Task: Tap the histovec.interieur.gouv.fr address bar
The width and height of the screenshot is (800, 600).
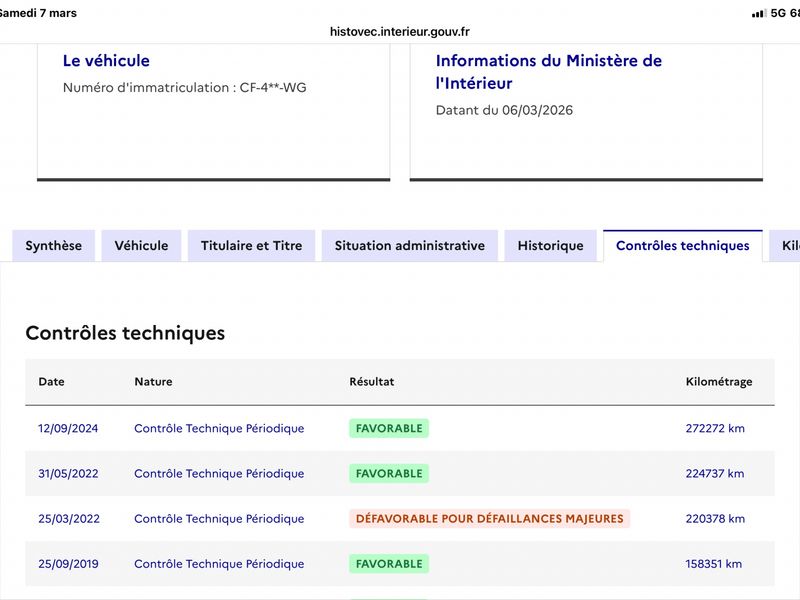Action: click(x=400, y=31)
